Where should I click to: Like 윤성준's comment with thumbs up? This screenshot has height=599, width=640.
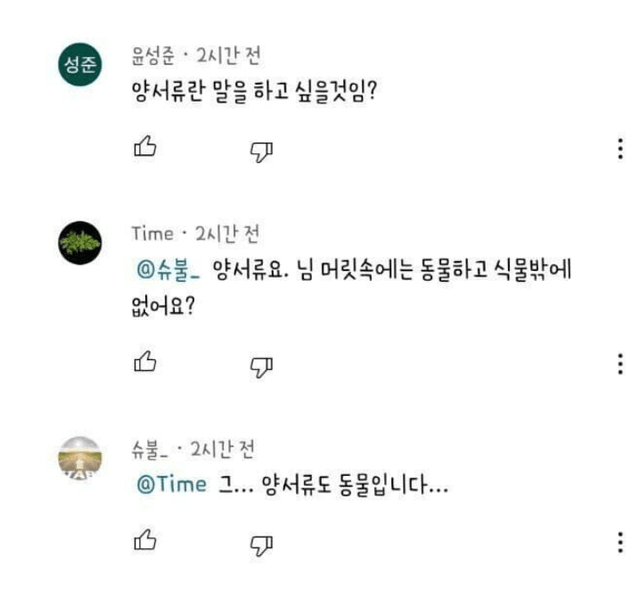145,148
